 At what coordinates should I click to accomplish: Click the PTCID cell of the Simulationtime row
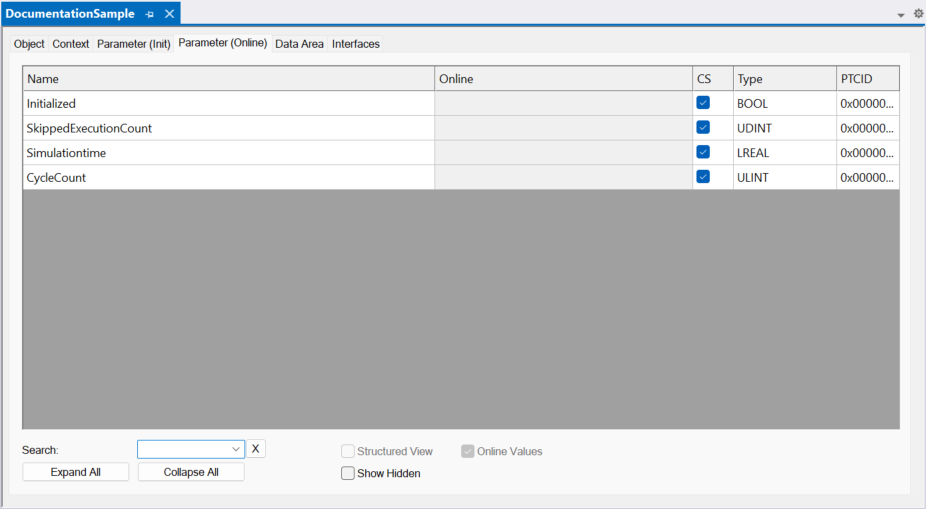868,153
